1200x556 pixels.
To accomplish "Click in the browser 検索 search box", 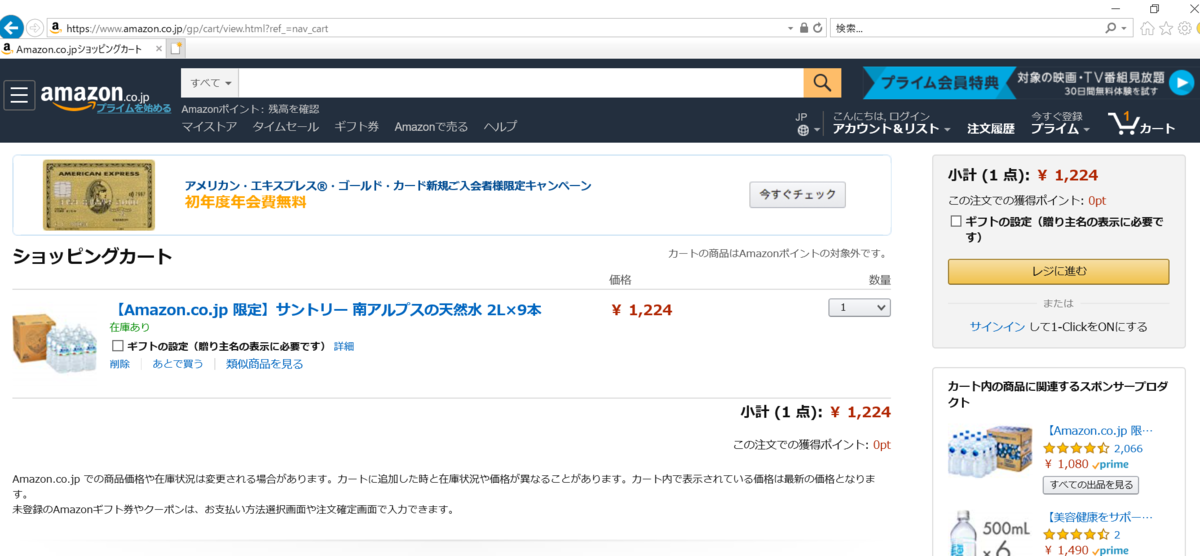I will (x=967, y=28).
